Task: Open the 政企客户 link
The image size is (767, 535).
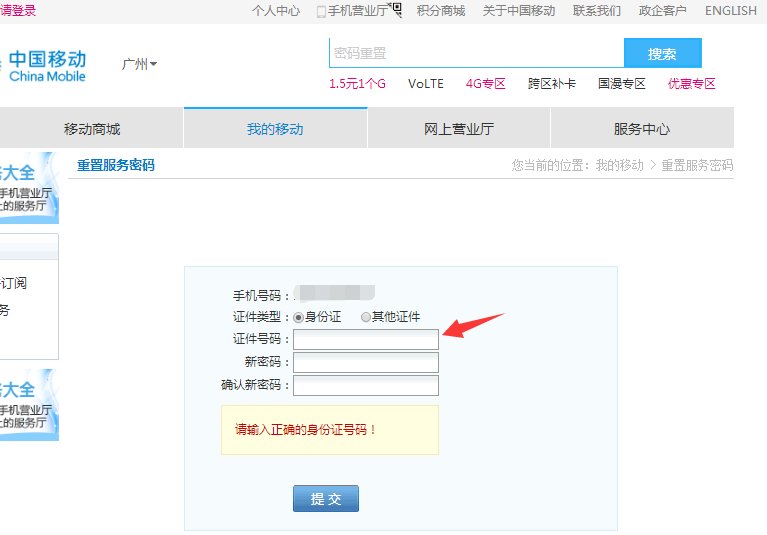Action: coord(662,11)
